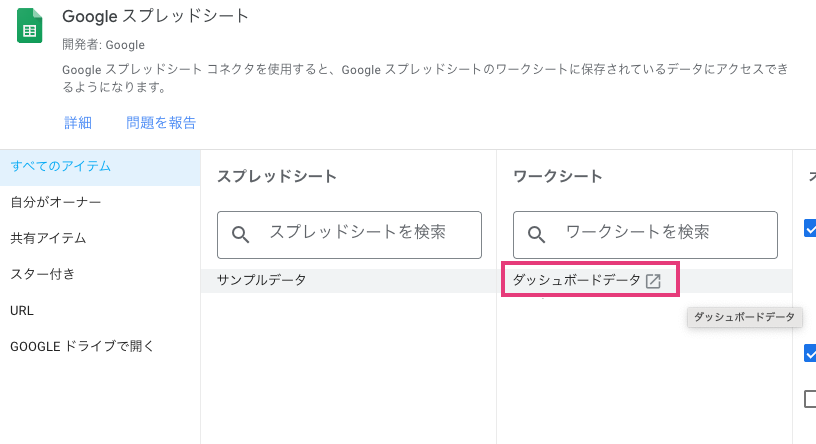
Task: Click the 問題を報告 link
Action: [x=161, y=123]
